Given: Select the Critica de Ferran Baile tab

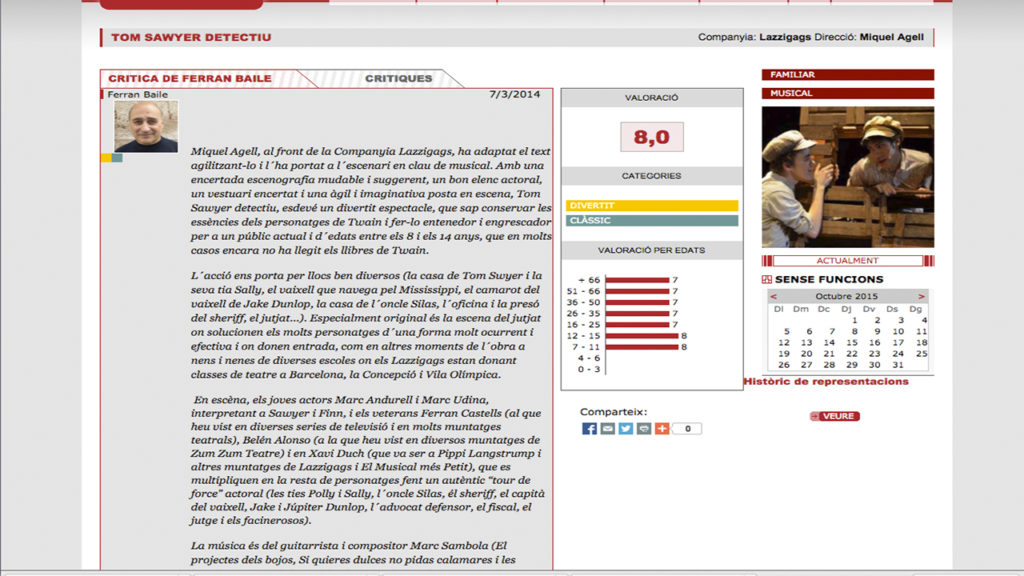Looking at the screenshot, I should [x=190, y=78].
